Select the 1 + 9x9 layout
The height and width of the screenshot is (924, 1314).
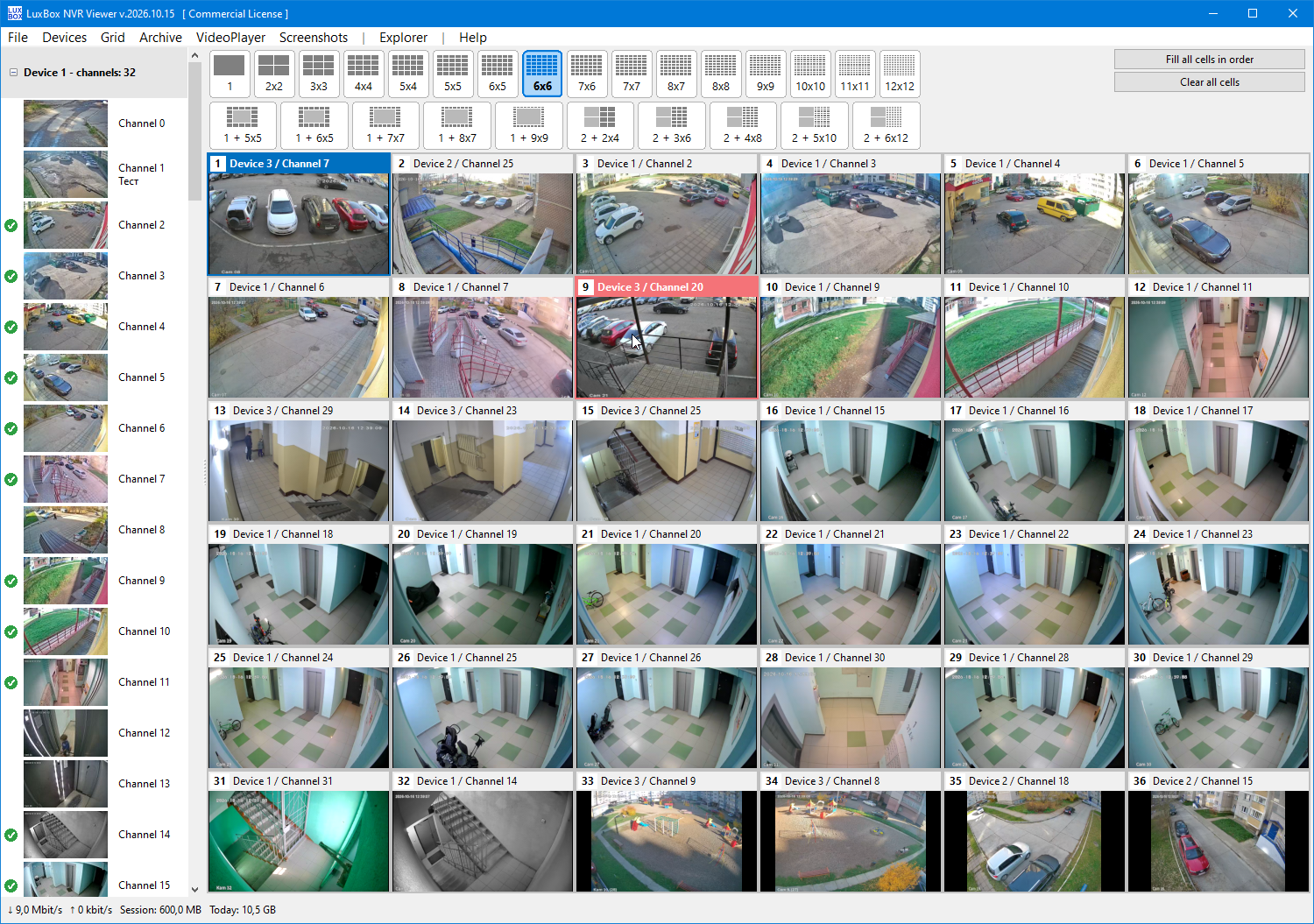coord(529,125)
